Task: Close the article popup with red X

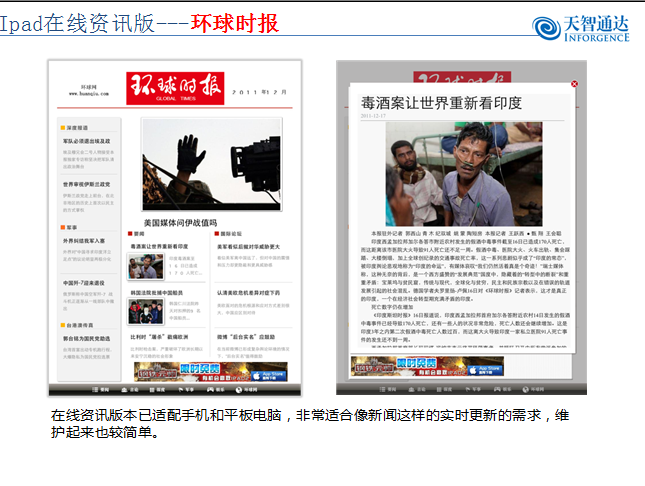Action: (574, 84)
